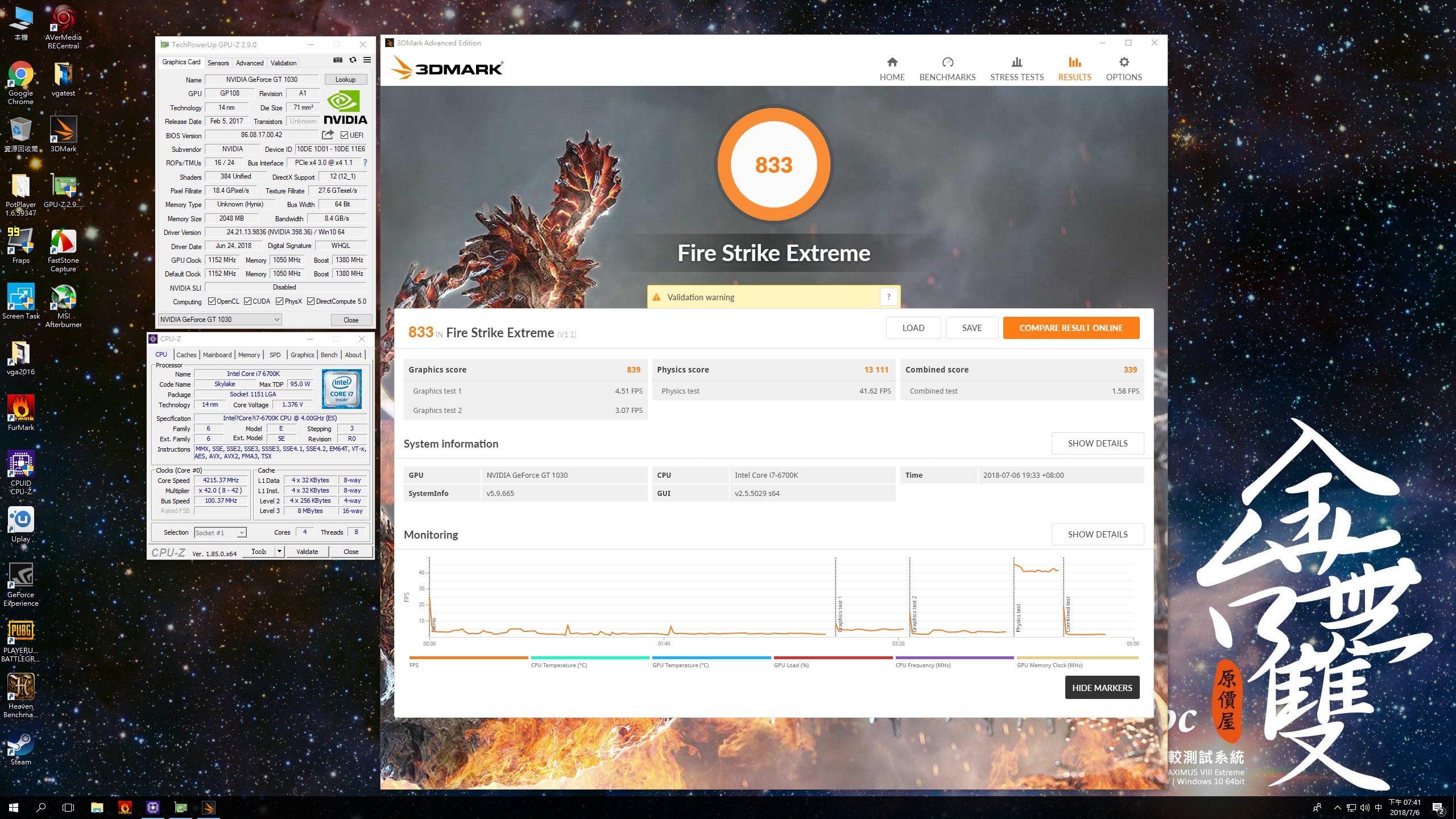Viewport: 1456px width, 819px height.
Task: Click the taskbar volume icon
Action: pyautogui.click(x=1364, y=808)
